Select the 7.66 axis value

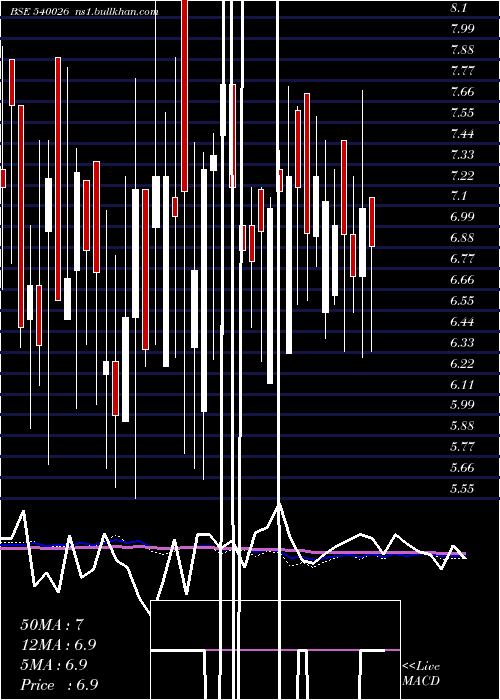click(462, 92)
